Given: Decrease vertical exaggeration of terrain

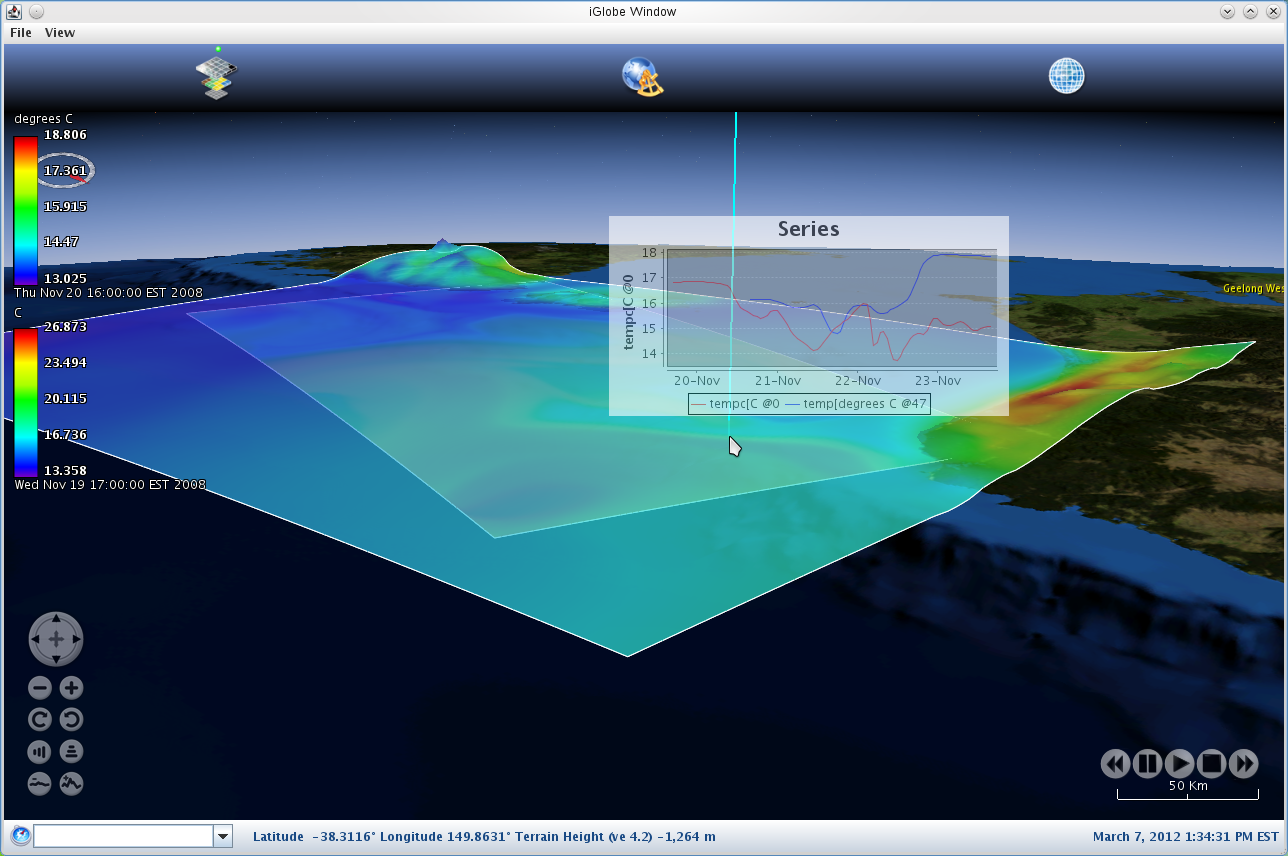Looking at the screenshot, I should (40, 783).
